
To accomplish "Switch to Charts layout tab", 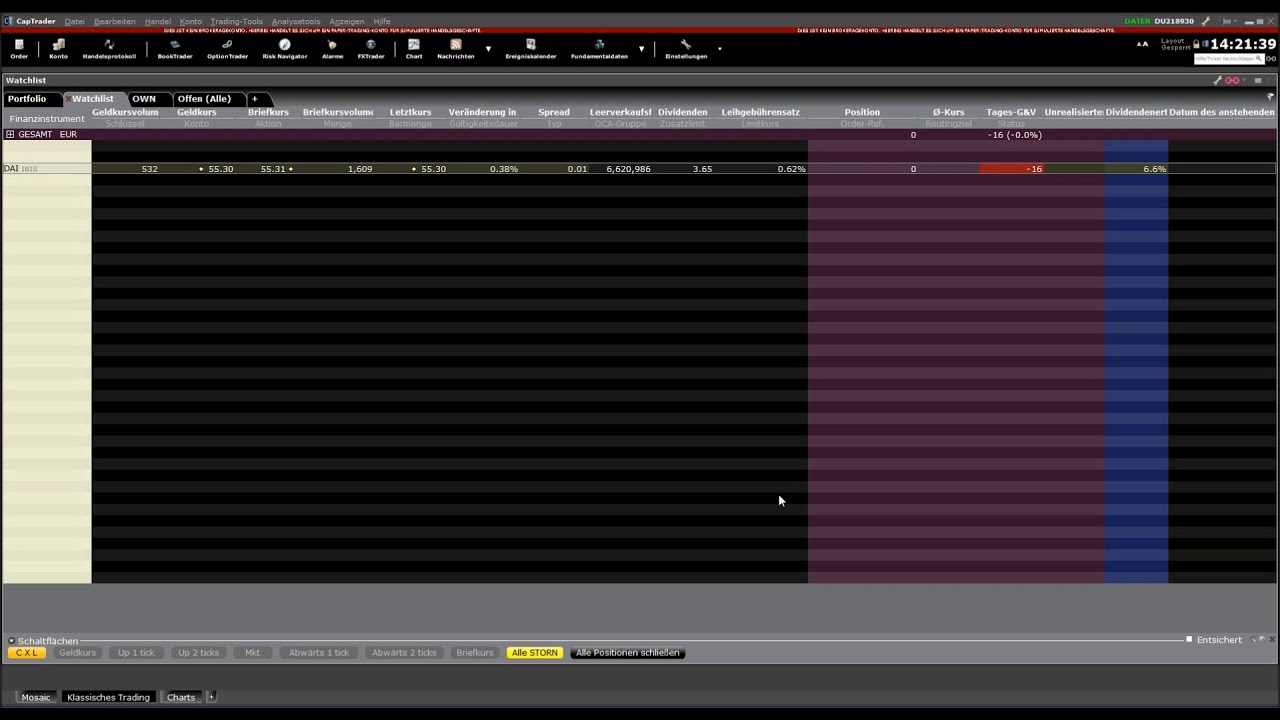I will 181,697.
